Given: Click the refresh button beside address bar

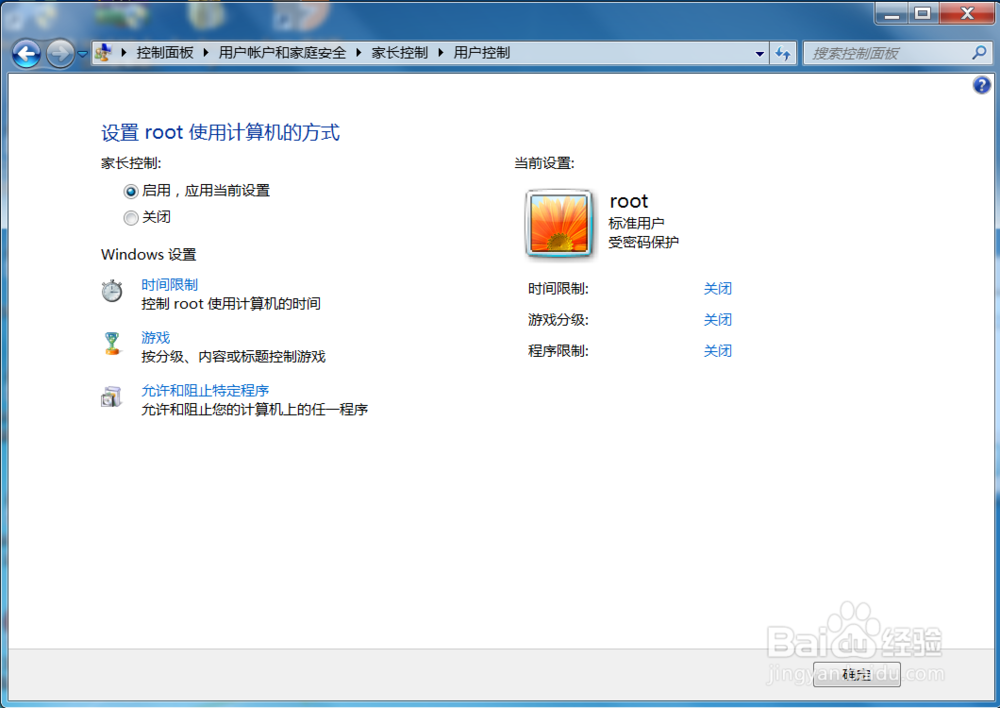Looking at the screenshot, I should coord(783,54).
